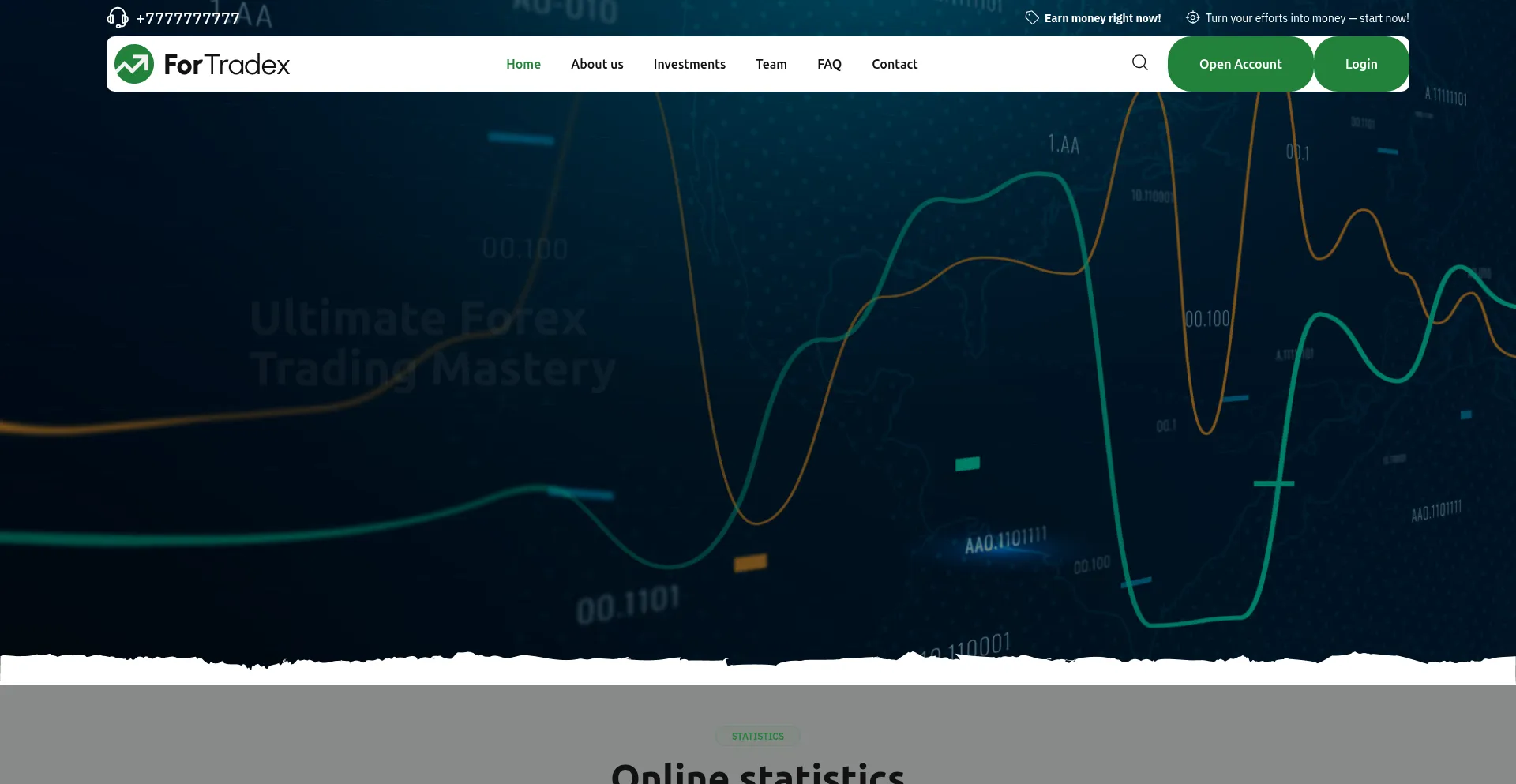Click the ForTradex brand name

227,64
